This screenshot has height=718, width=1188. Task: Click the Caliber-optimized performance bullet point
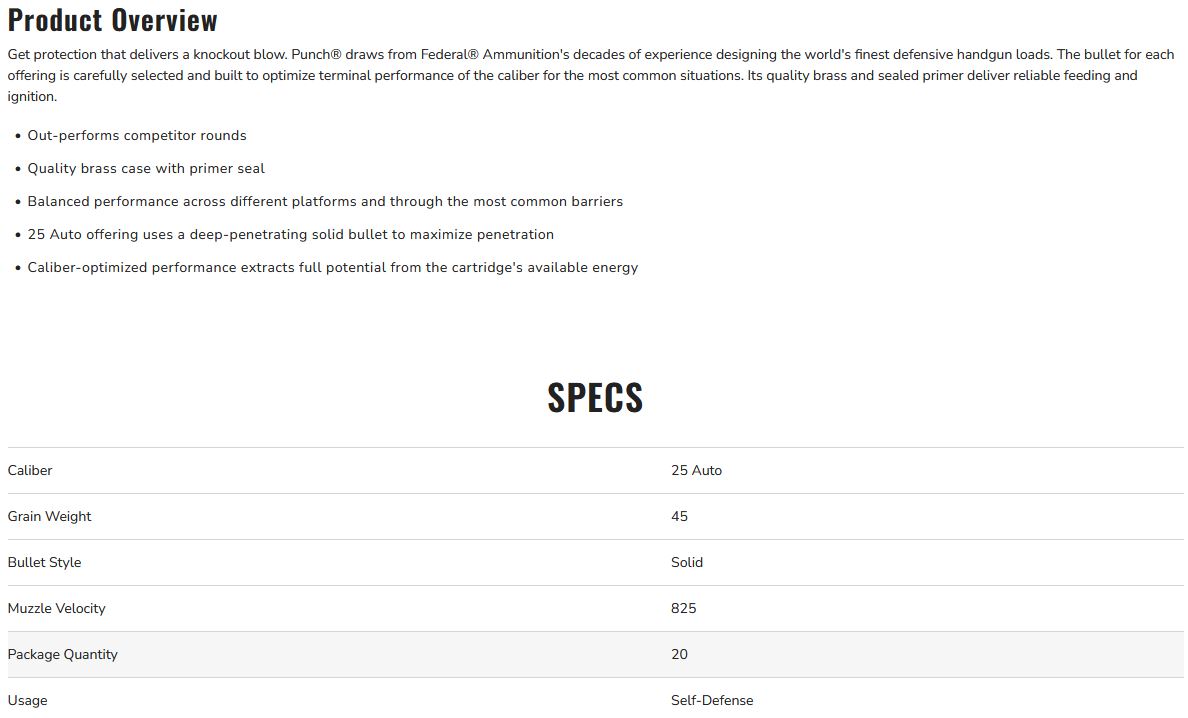[332, 267]
